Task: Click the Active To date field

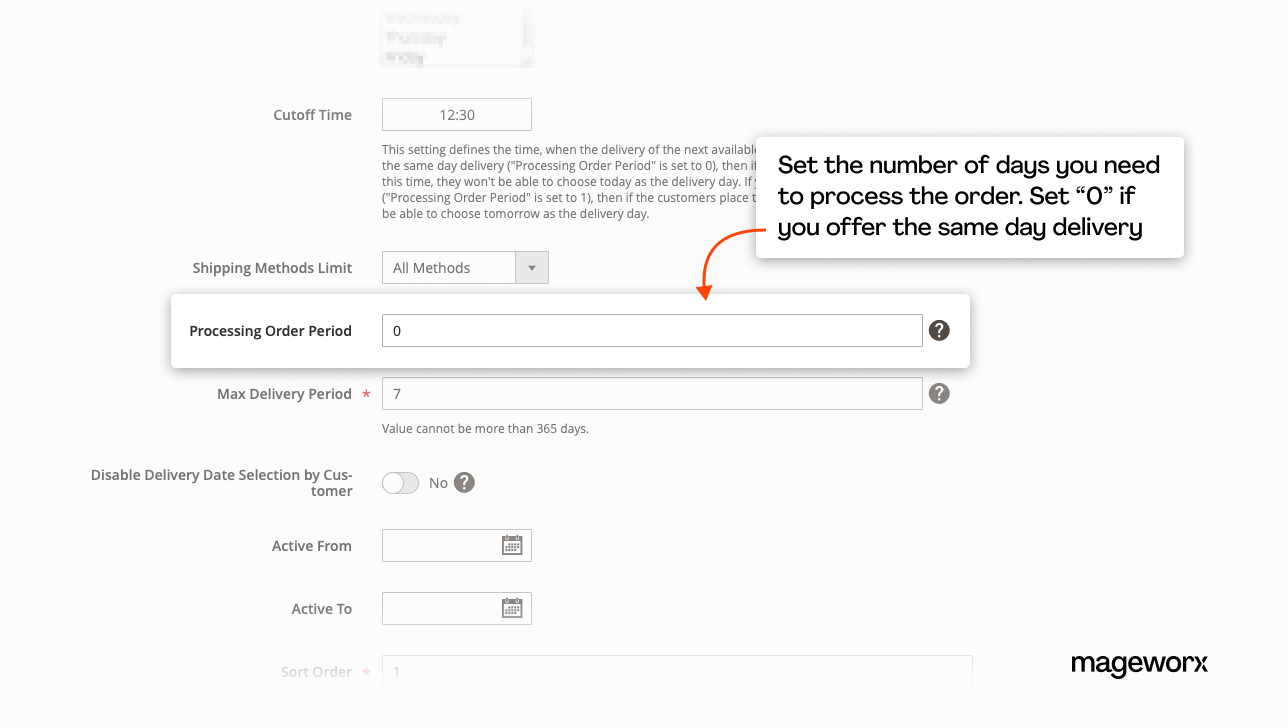Action: (x=440, y=609)
